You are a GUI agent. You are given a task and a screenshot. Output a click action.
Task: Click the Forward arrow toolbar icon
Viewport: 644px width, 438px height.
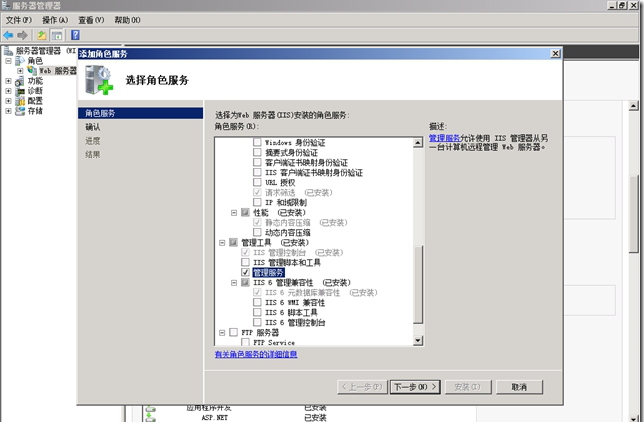tap(22, 35)
